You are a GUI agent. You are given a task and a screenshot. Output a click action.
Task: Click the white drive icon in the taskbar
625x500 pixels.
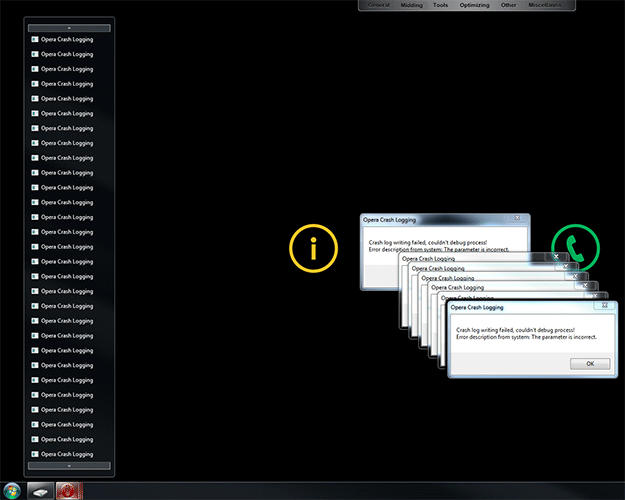[39, 490]
